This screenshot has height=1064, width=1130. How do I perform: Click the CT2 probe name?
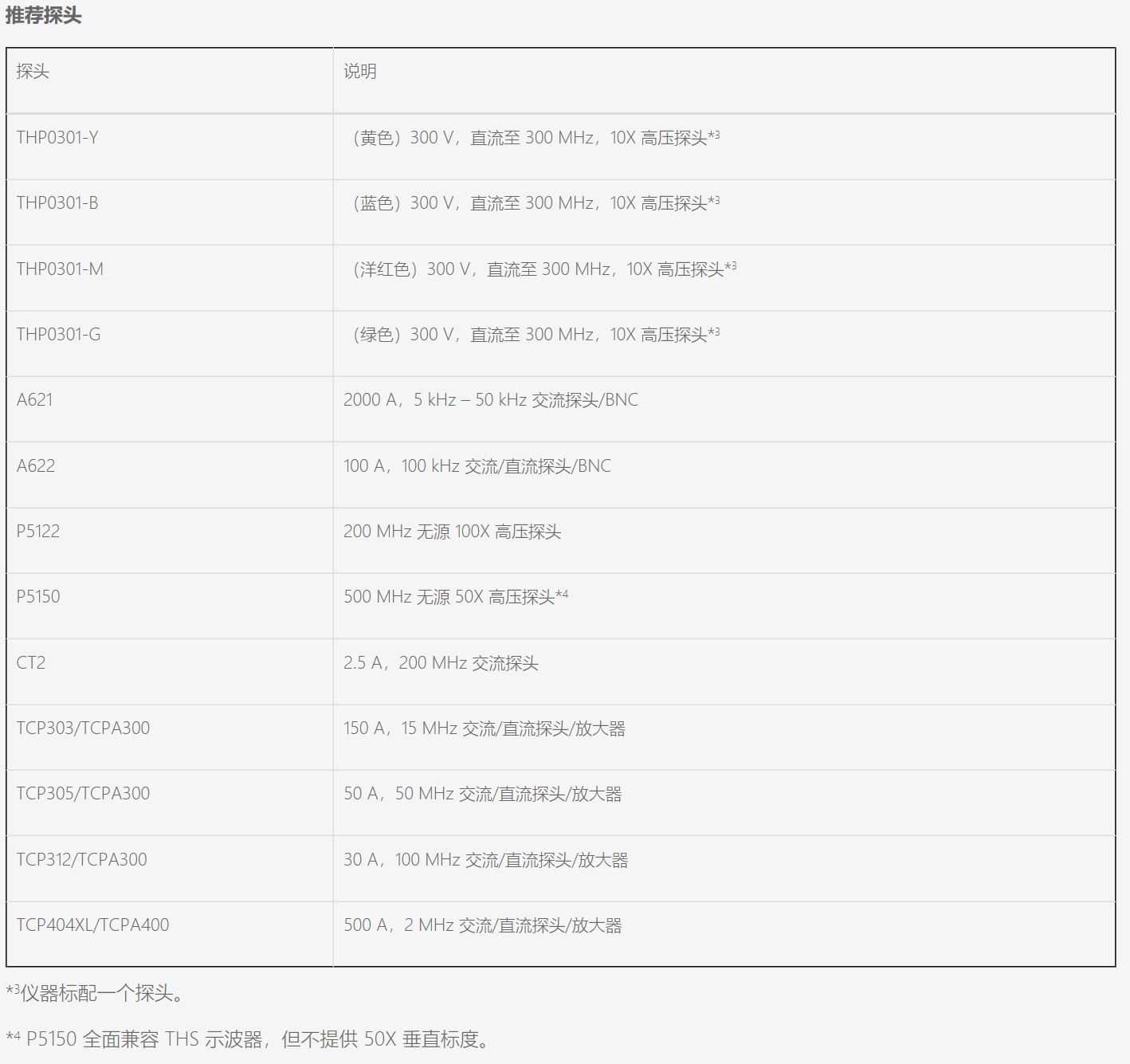point(31,663)
